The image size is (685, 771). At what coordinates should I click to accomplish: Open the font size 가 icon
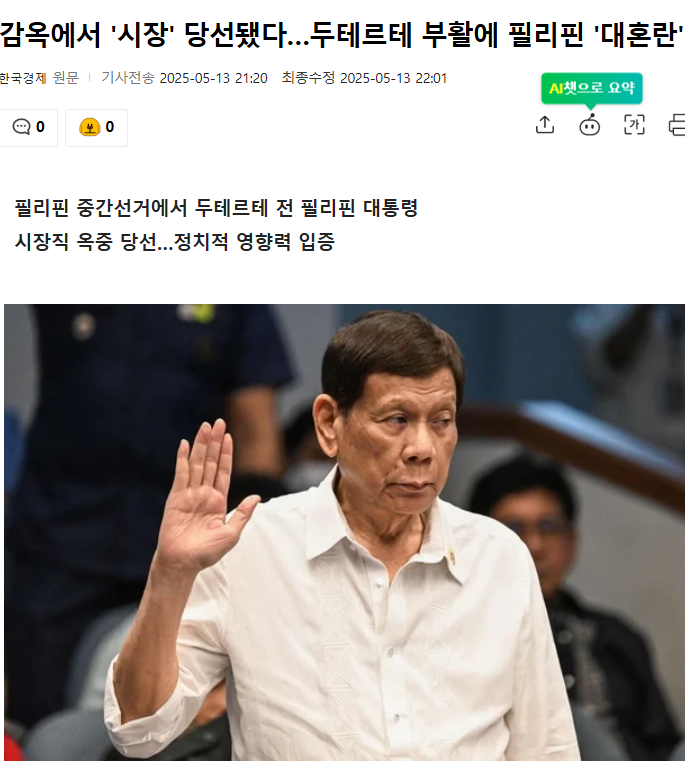click(x=634, y=125)
